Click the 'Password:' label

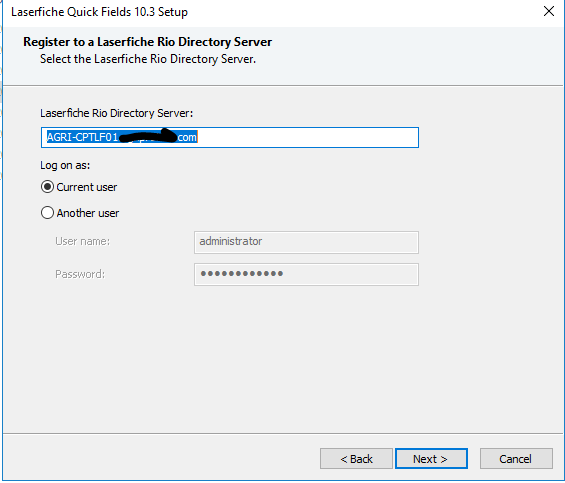coord(80,274)
